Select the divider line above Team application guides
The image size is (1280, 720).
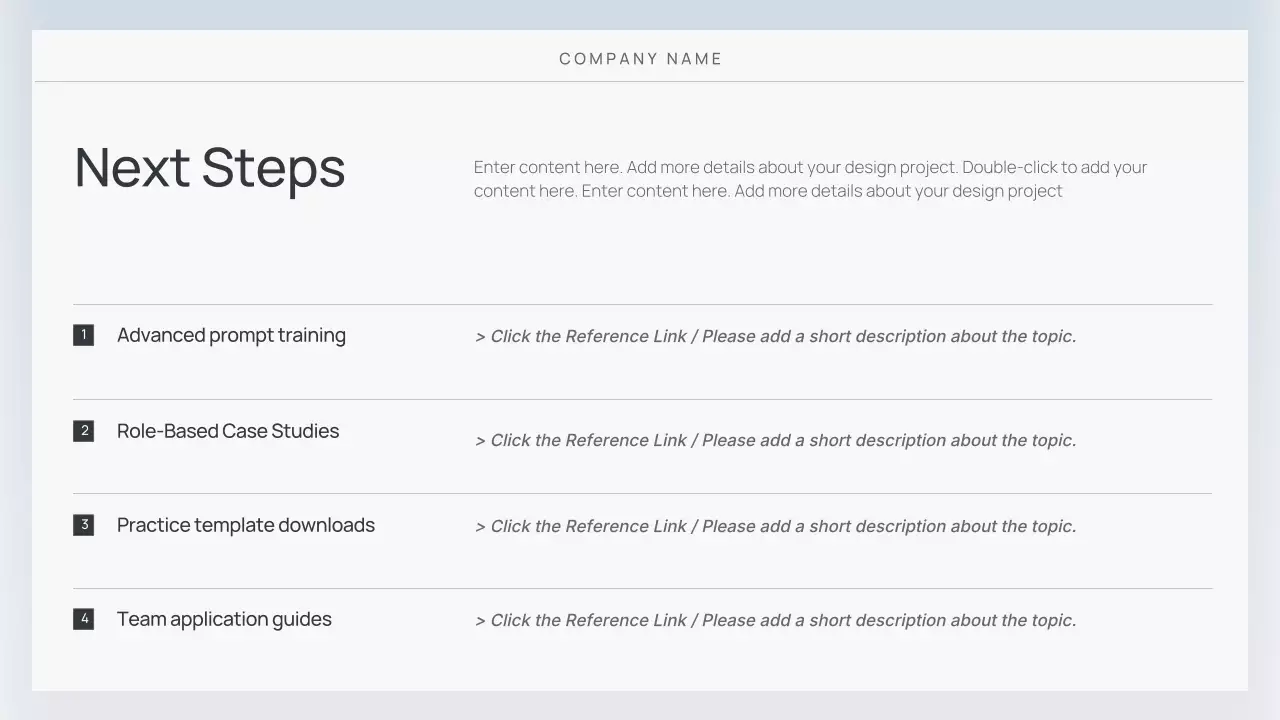coord(642,588)
